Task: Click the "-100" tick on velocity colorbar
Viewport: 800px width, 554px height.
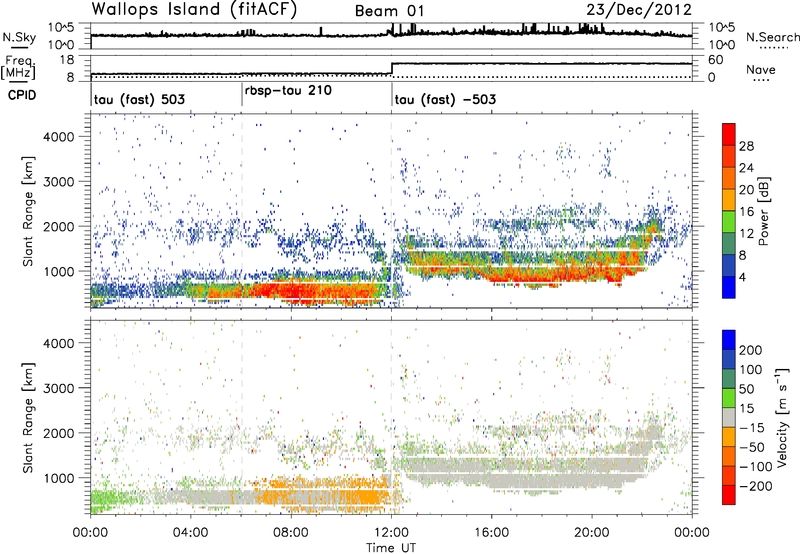Action: [755, 467]
